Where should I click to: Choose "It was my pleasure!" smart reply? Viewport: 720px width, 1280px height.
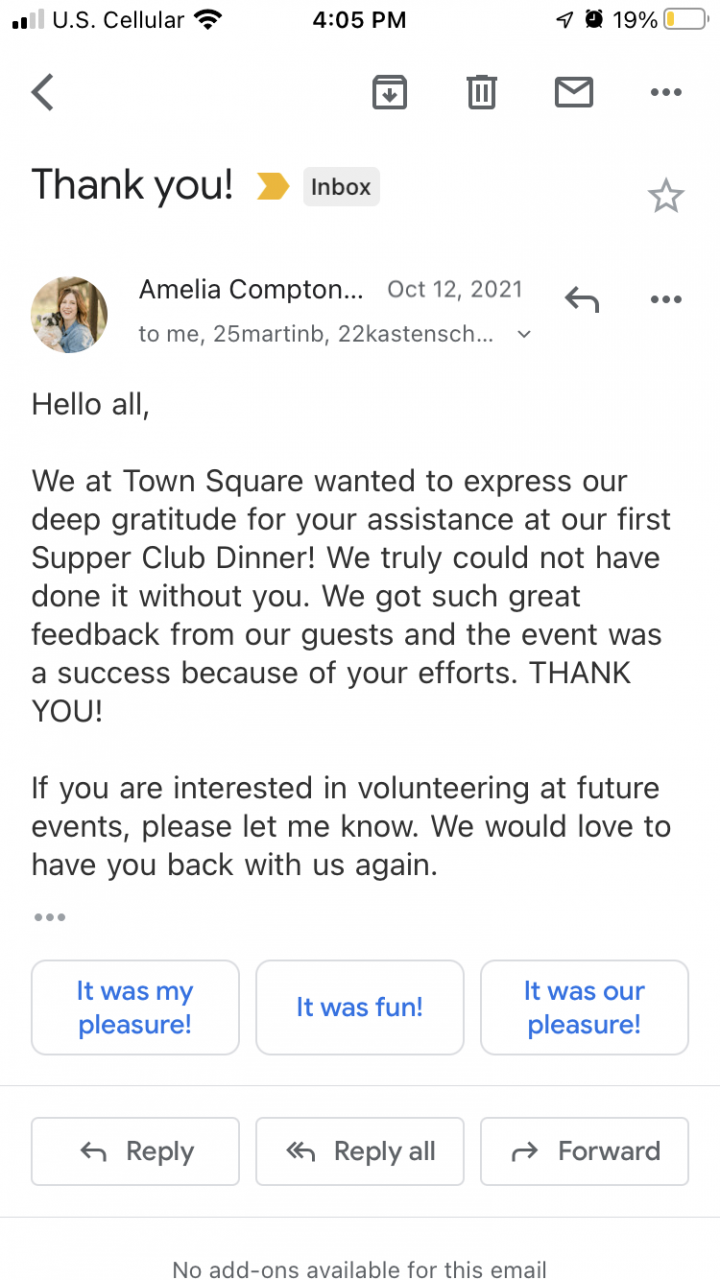[135, 1007]
